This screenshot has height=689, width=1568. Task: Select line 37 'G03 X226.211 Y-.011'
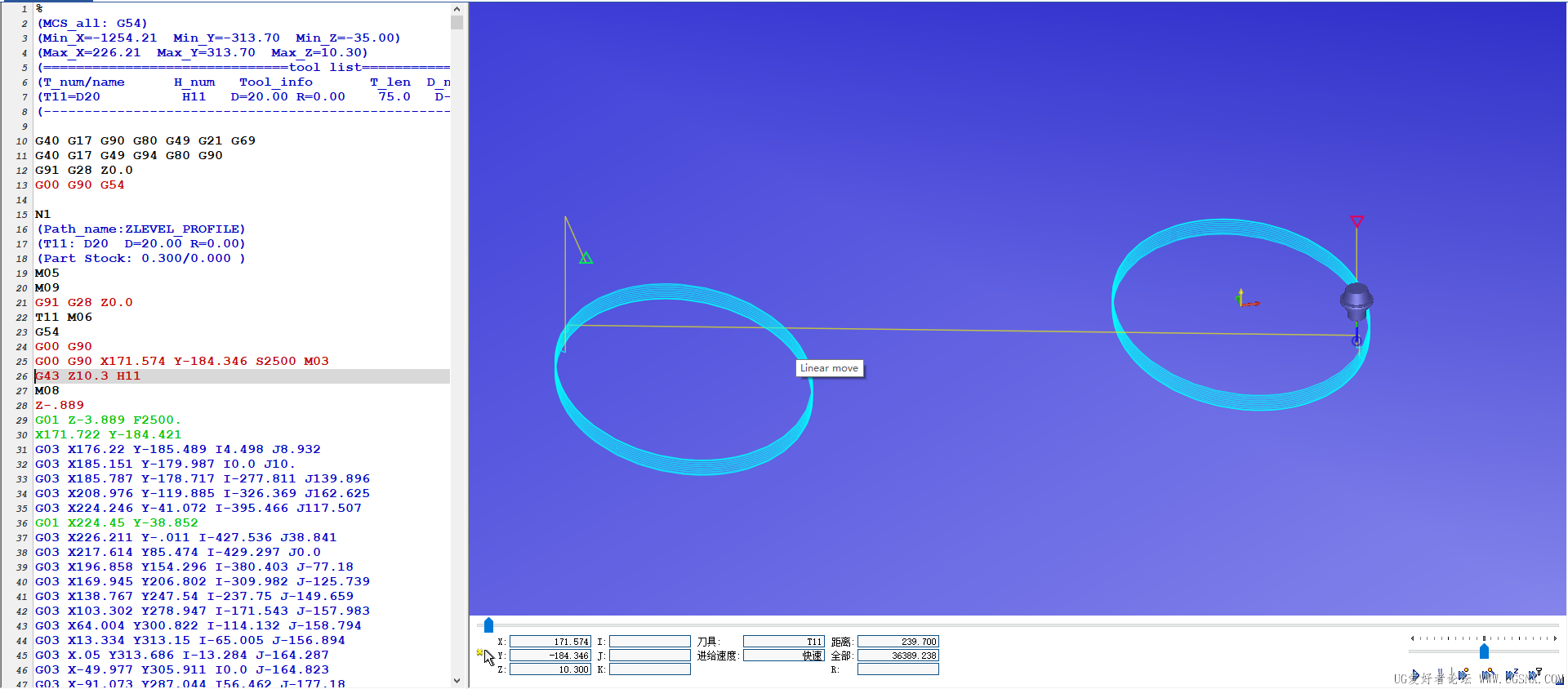point(185,538)
